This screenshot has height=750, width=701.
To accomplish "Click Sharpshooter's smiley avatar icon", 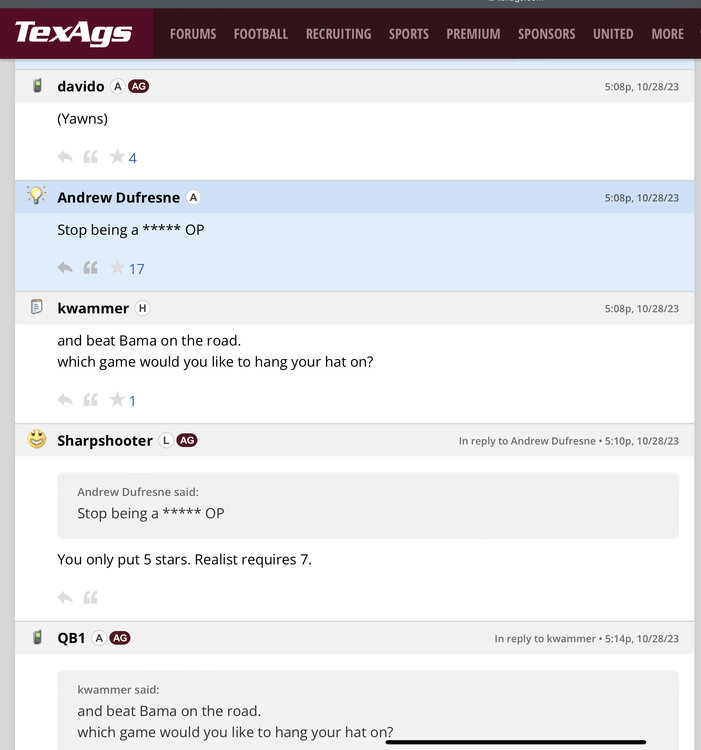I will pyautogui.click(x=37, y=439).
